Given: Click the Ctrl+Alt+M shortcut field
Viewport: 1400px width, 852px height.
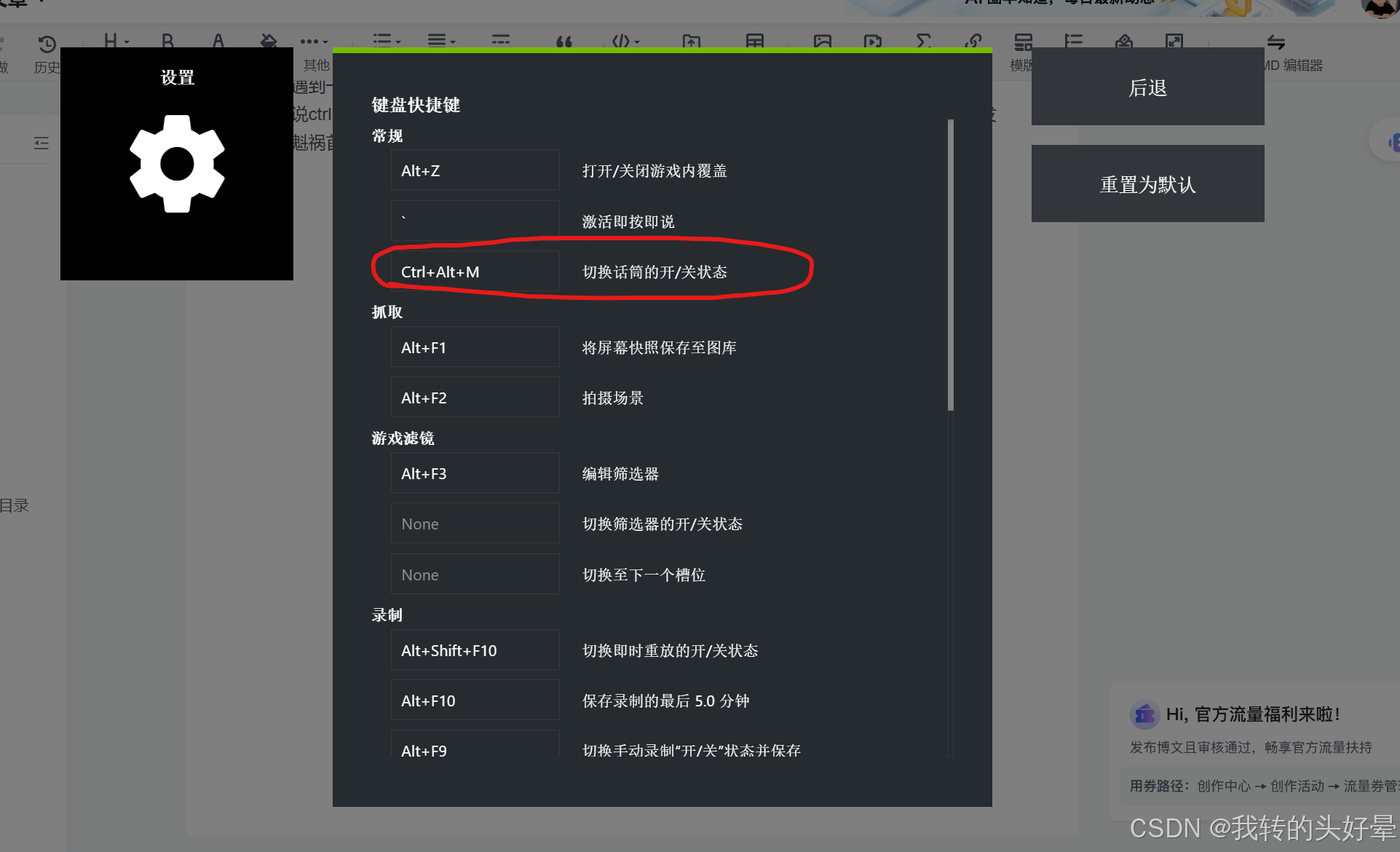Looking at the screenshot, I should (x=475, y=271).
